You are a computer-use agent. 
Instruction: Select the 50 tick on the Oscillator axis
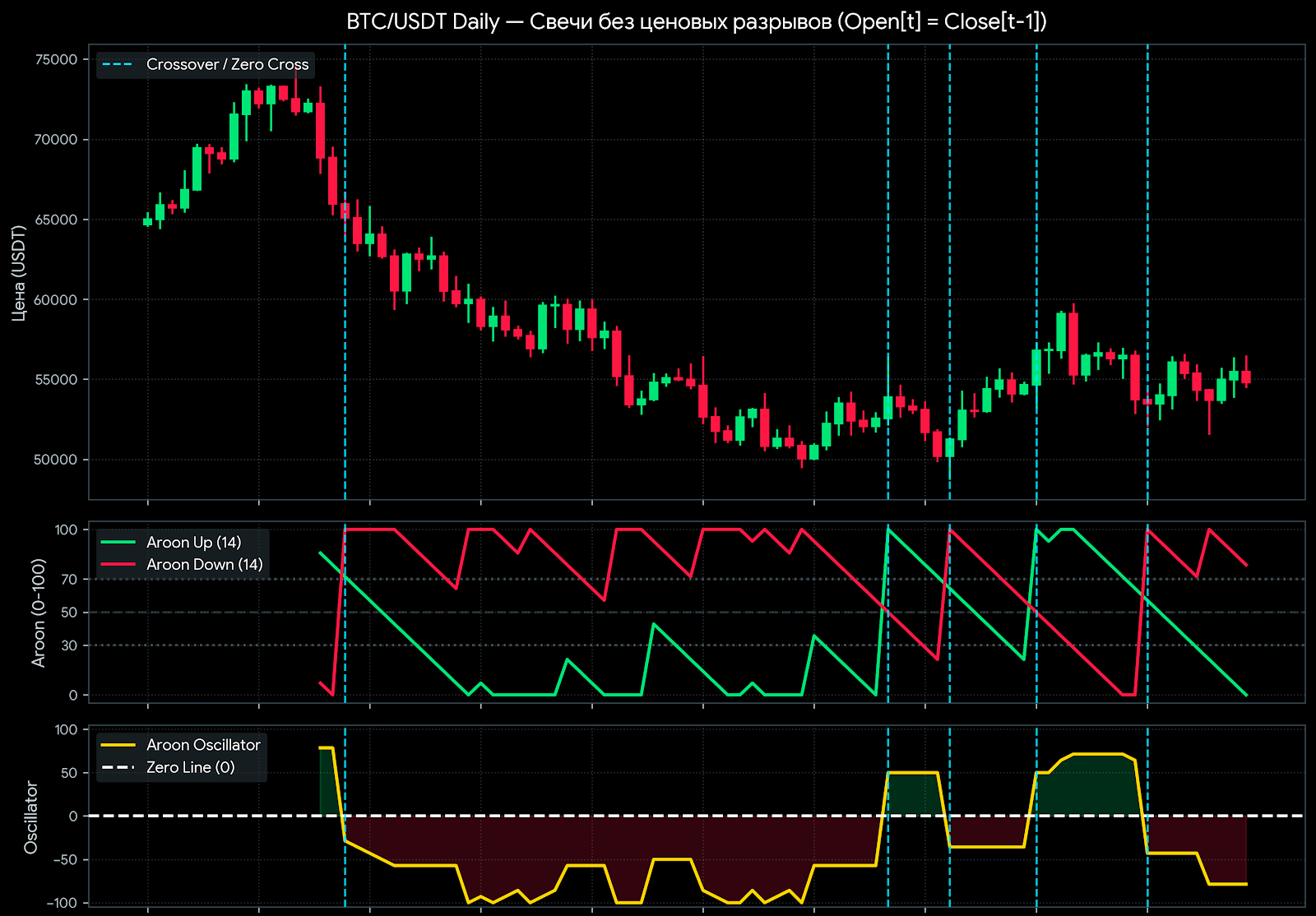click(x=70, y=773)
